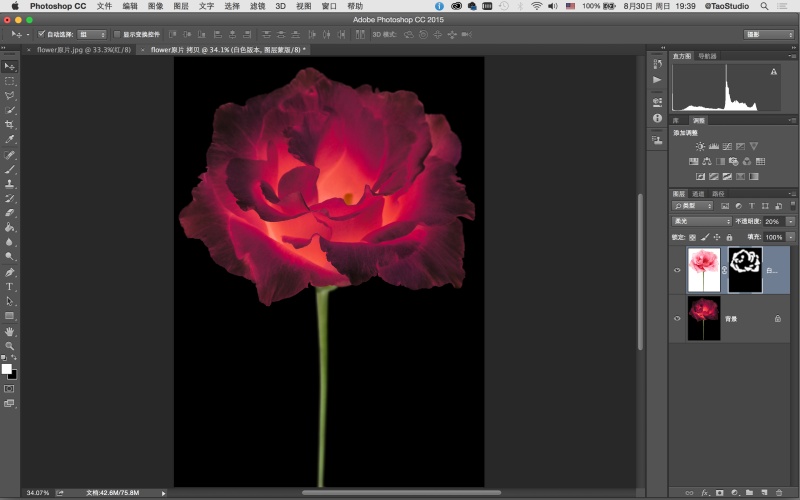Select the Blur tool
Image resolution: width=800 pixels, height=500 pixels.
tap(9, 242)
